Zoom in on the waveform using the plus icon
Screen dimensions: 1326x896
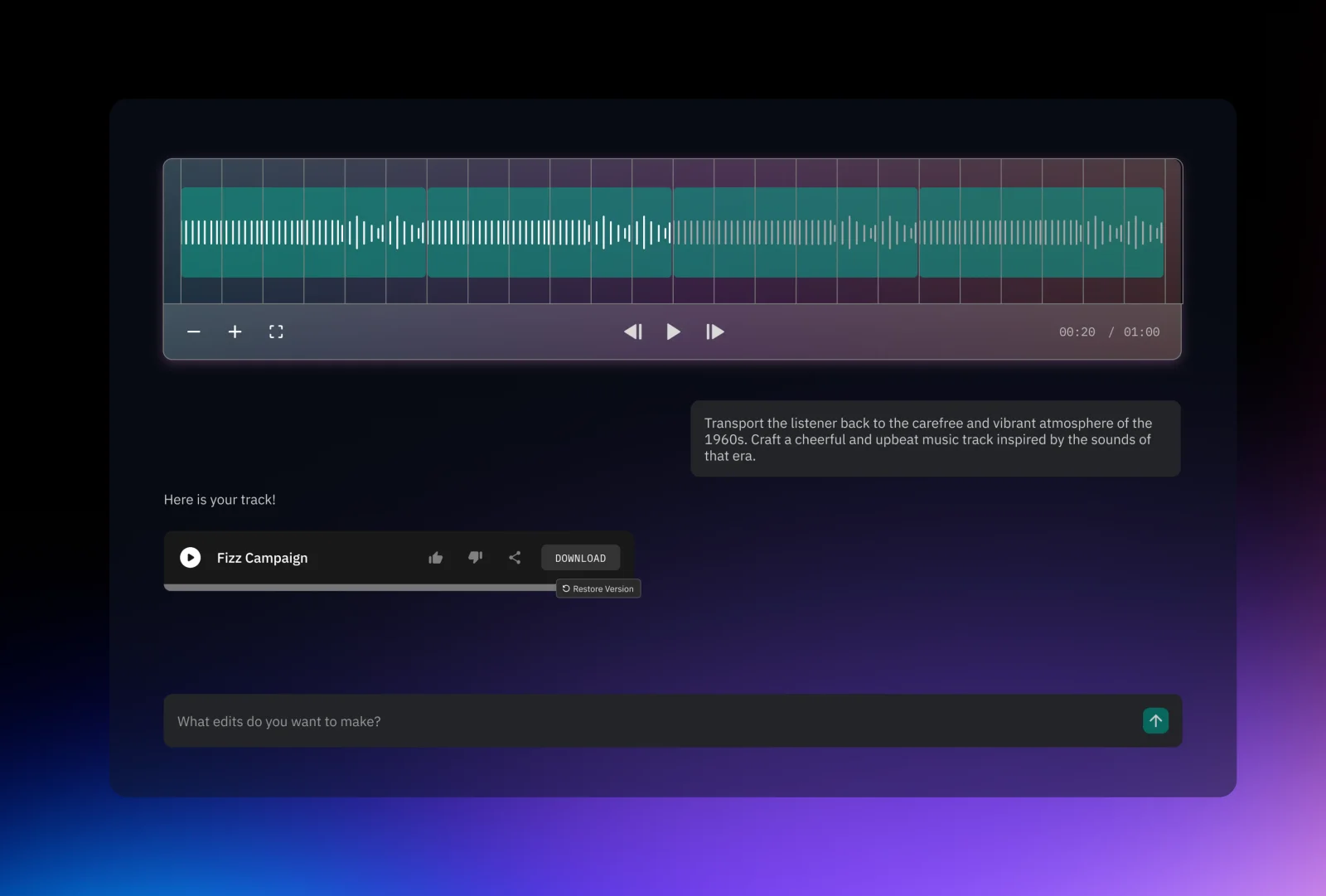[235, 332]
